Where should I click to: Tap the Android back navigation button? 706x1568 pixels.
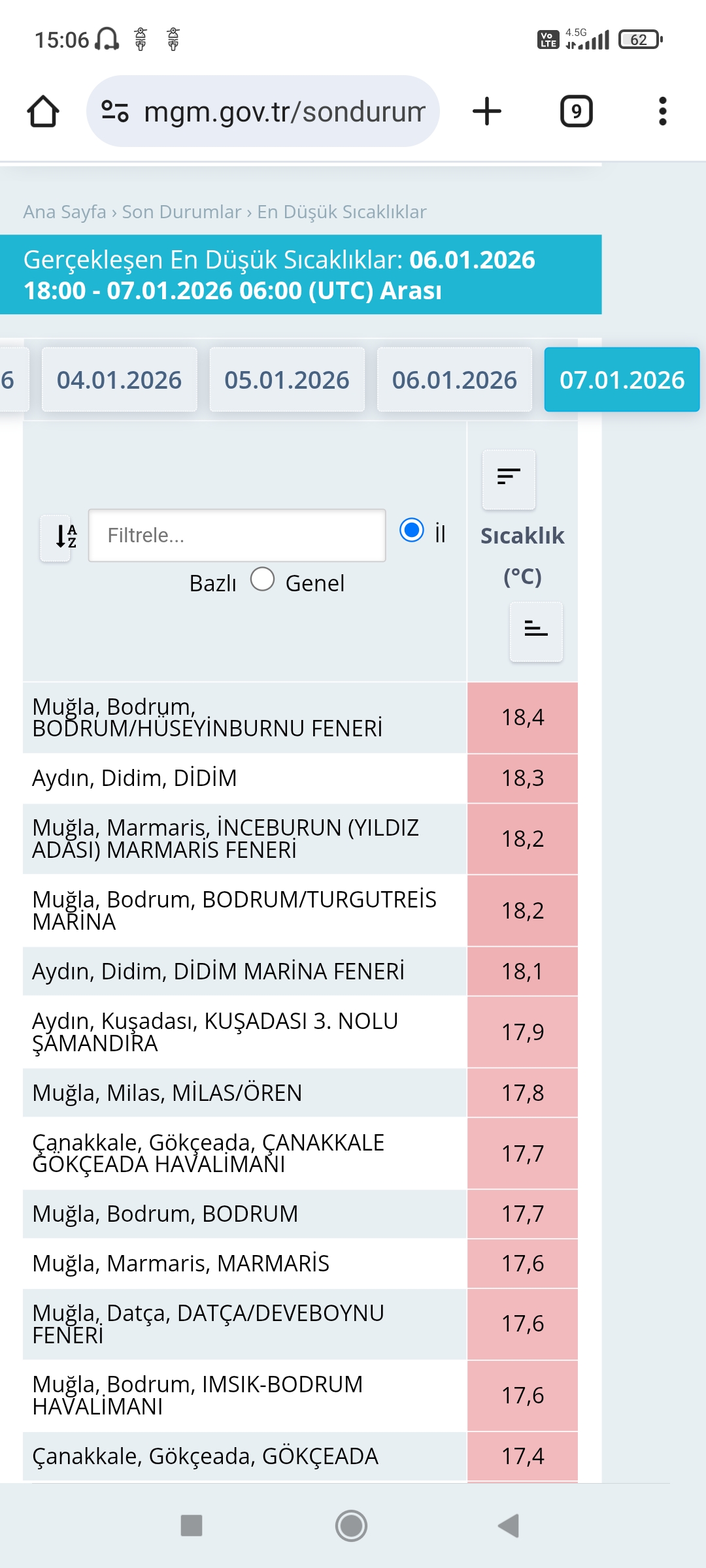tap(509, 1526)
